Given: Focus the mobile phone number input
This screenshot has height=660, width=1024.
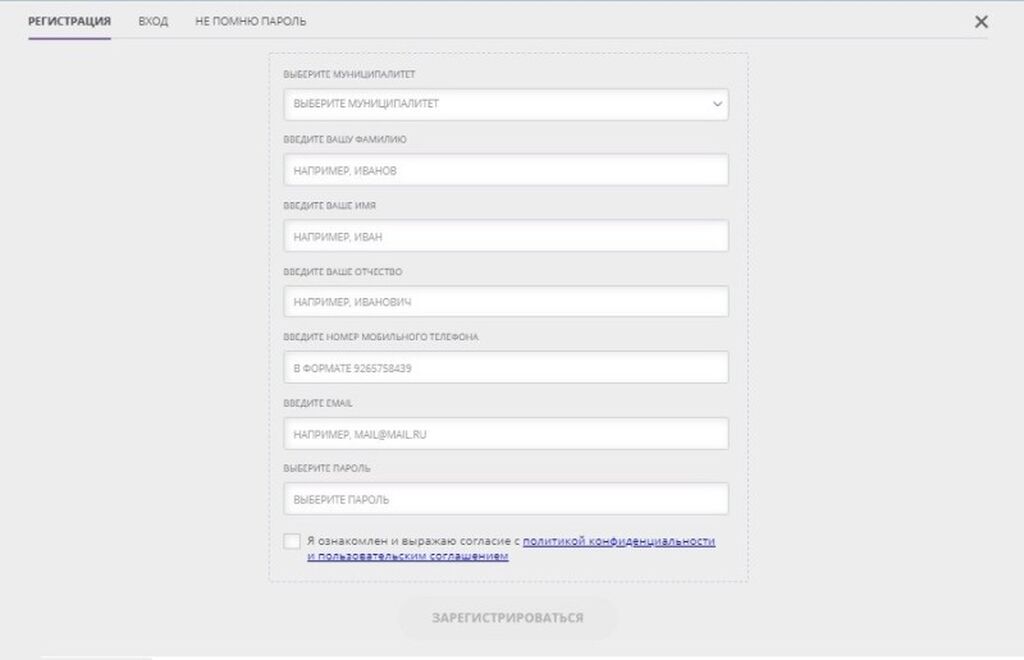Looking at the screenshot, I should pos(505,368).
